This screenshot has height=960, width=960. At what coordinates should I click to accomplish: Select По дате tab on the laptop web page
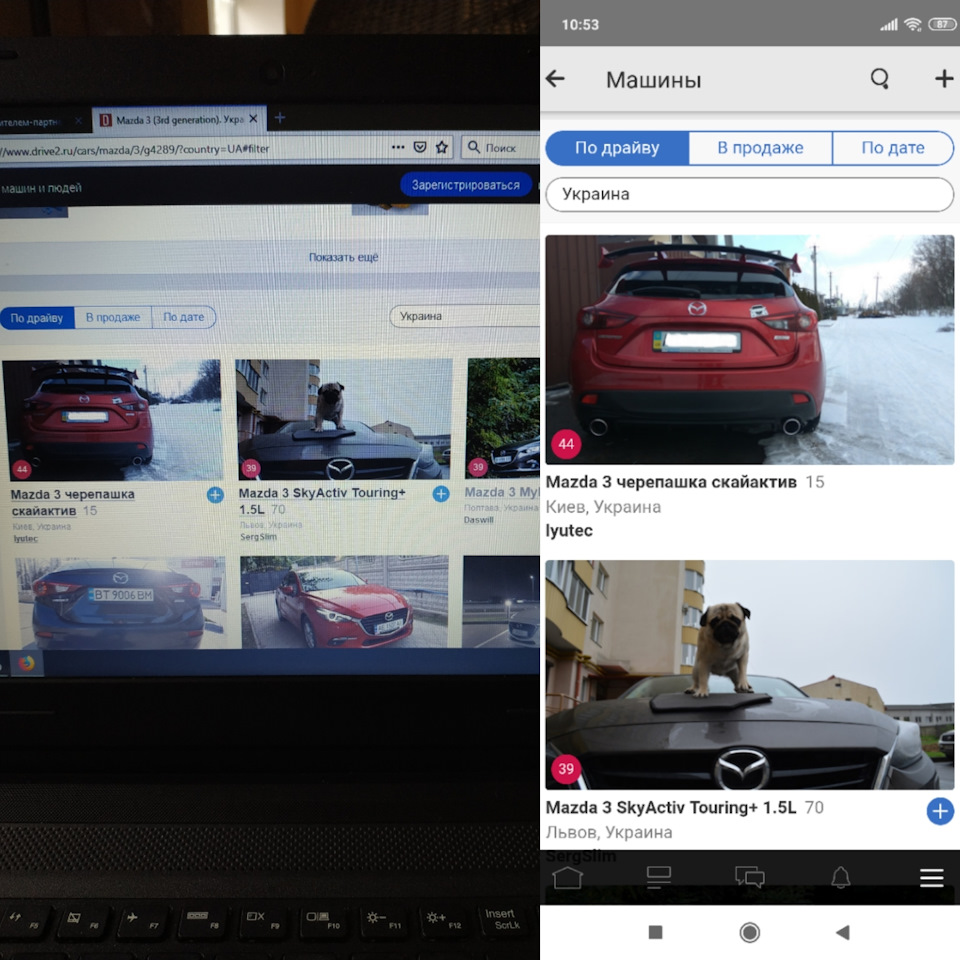pyautogui.click(x=183, y=317)
